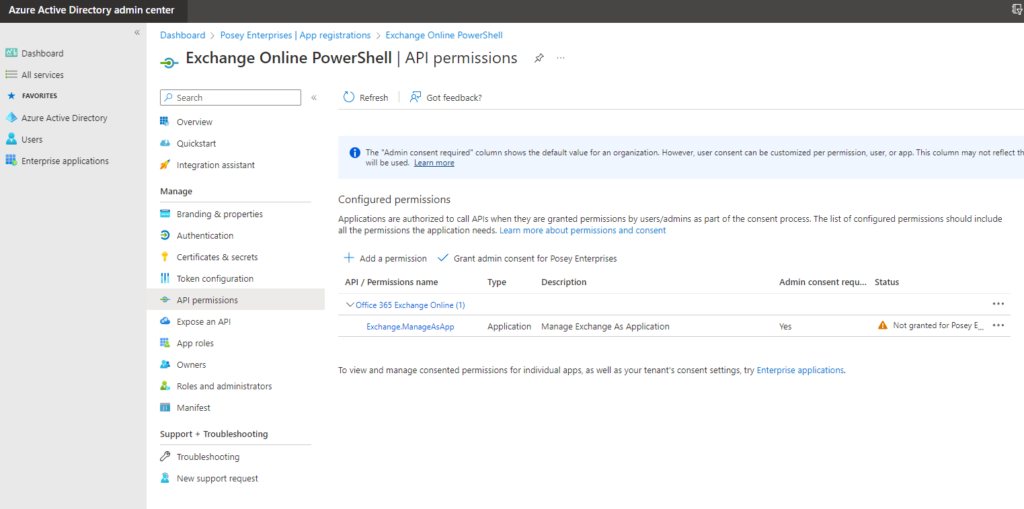
Task: Click the Dashboard icon in left sidebar
Action: pyautogui.click(x=11, y=53)
